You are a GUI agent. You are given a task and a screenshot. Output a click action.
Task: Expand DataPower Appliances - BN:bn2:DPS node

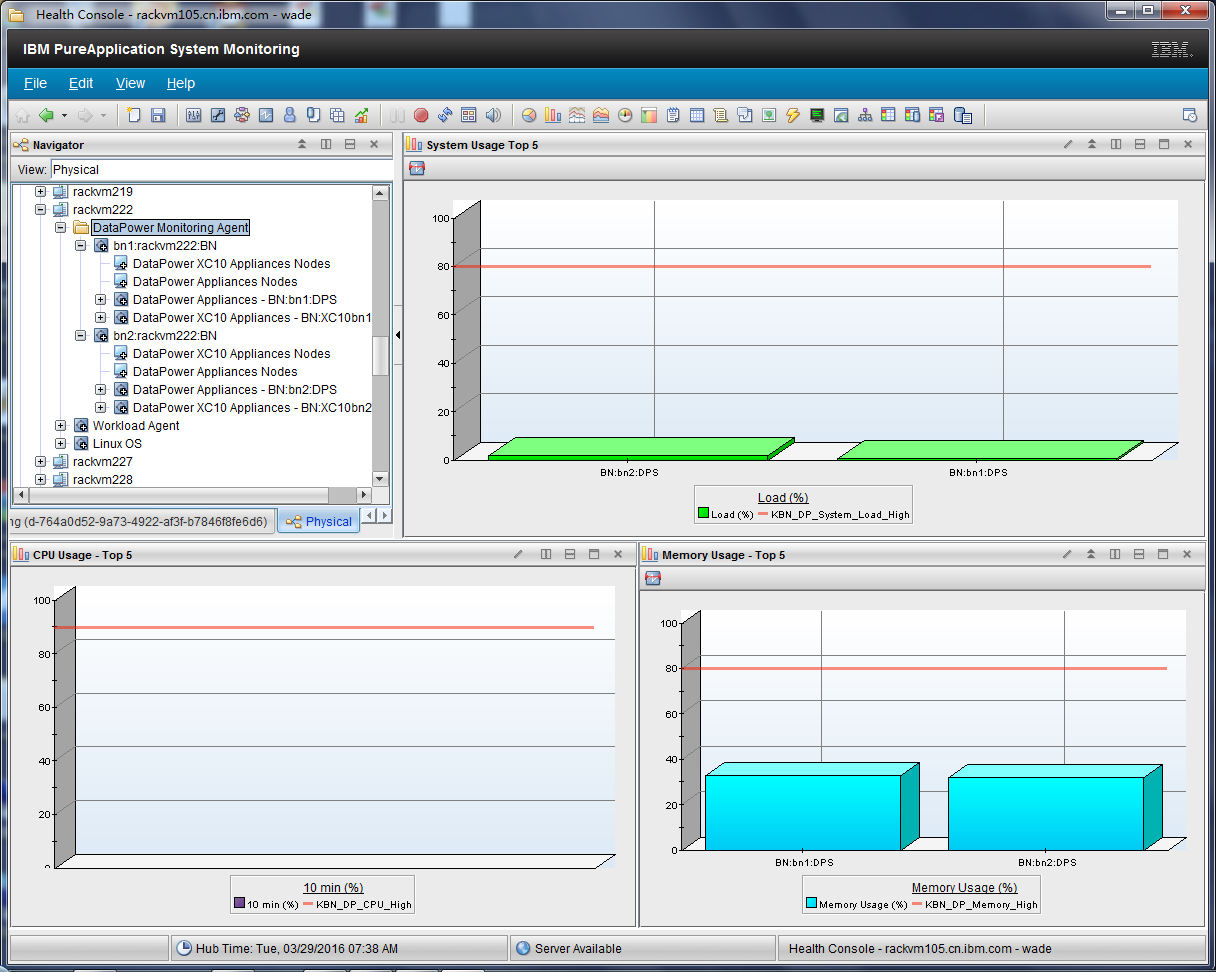[x=100, y=390]
